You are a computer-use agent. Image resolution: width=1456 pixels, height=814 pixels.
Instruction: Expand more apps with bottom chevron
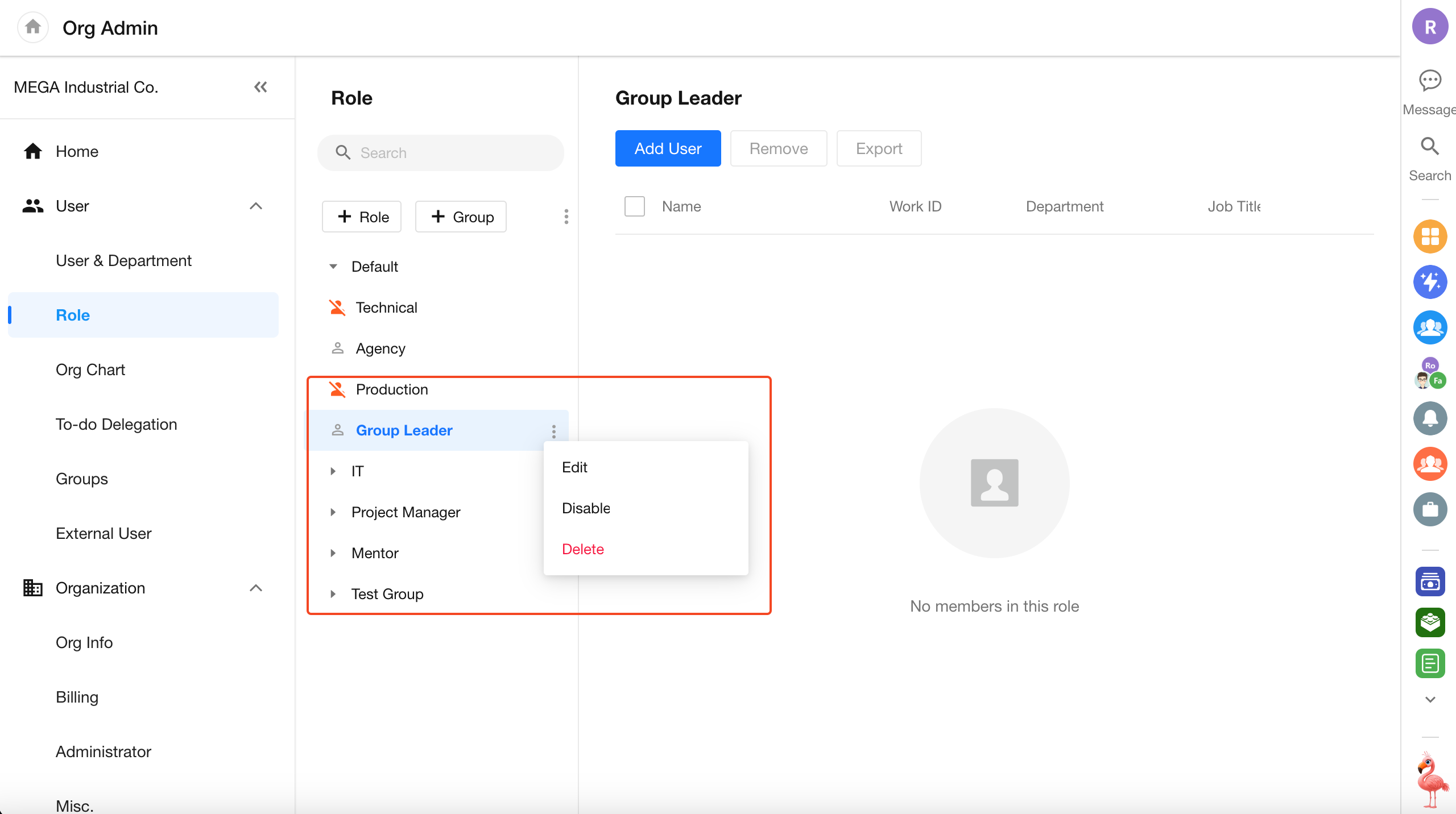1430,699
